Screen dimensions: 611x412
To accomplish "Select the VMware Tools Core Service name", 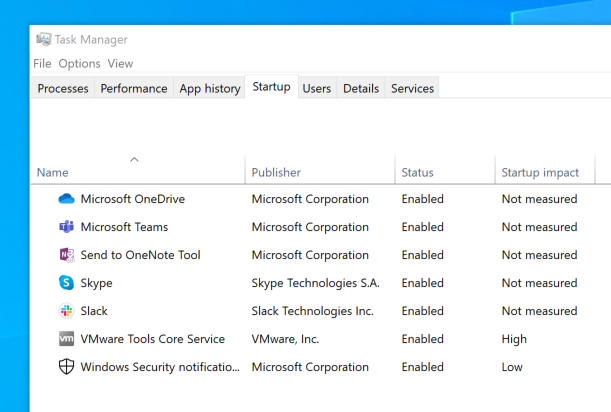I will [x=152, y=339].
